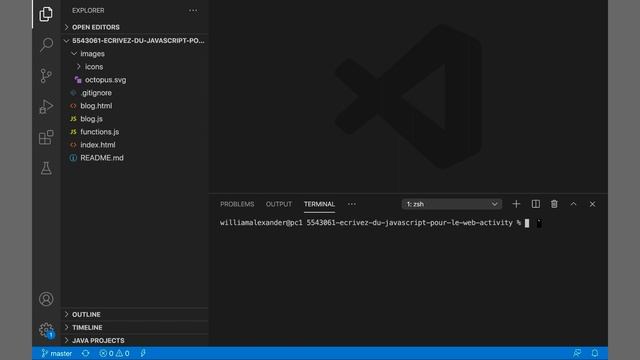Open the Search view in activity bar
Screen dimensions: 640x360
click(46, 44)
